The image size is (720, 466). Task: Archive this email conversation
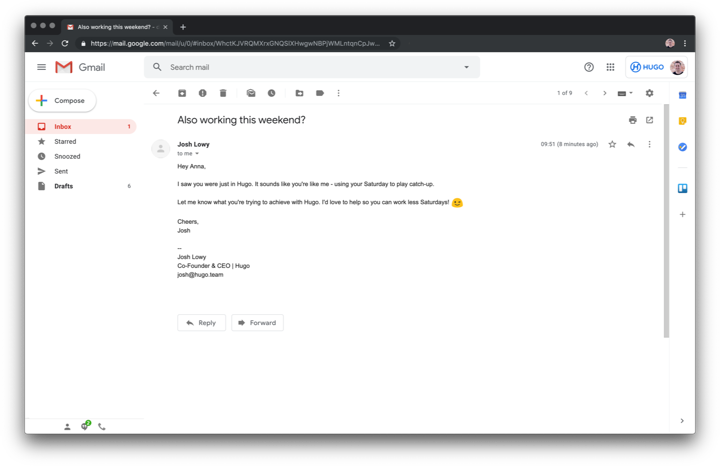coord(182,93)
